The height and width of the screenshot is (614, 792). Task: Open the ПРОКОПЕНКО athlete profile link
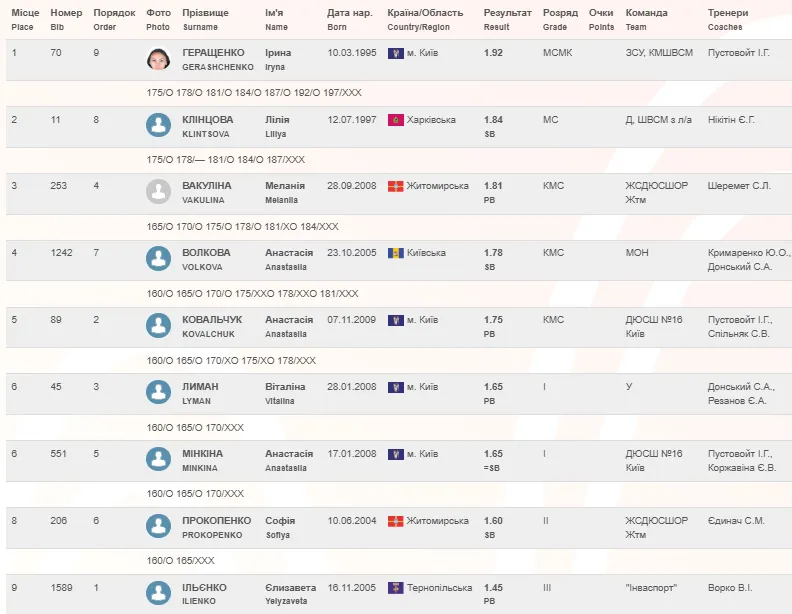point(217,521)
